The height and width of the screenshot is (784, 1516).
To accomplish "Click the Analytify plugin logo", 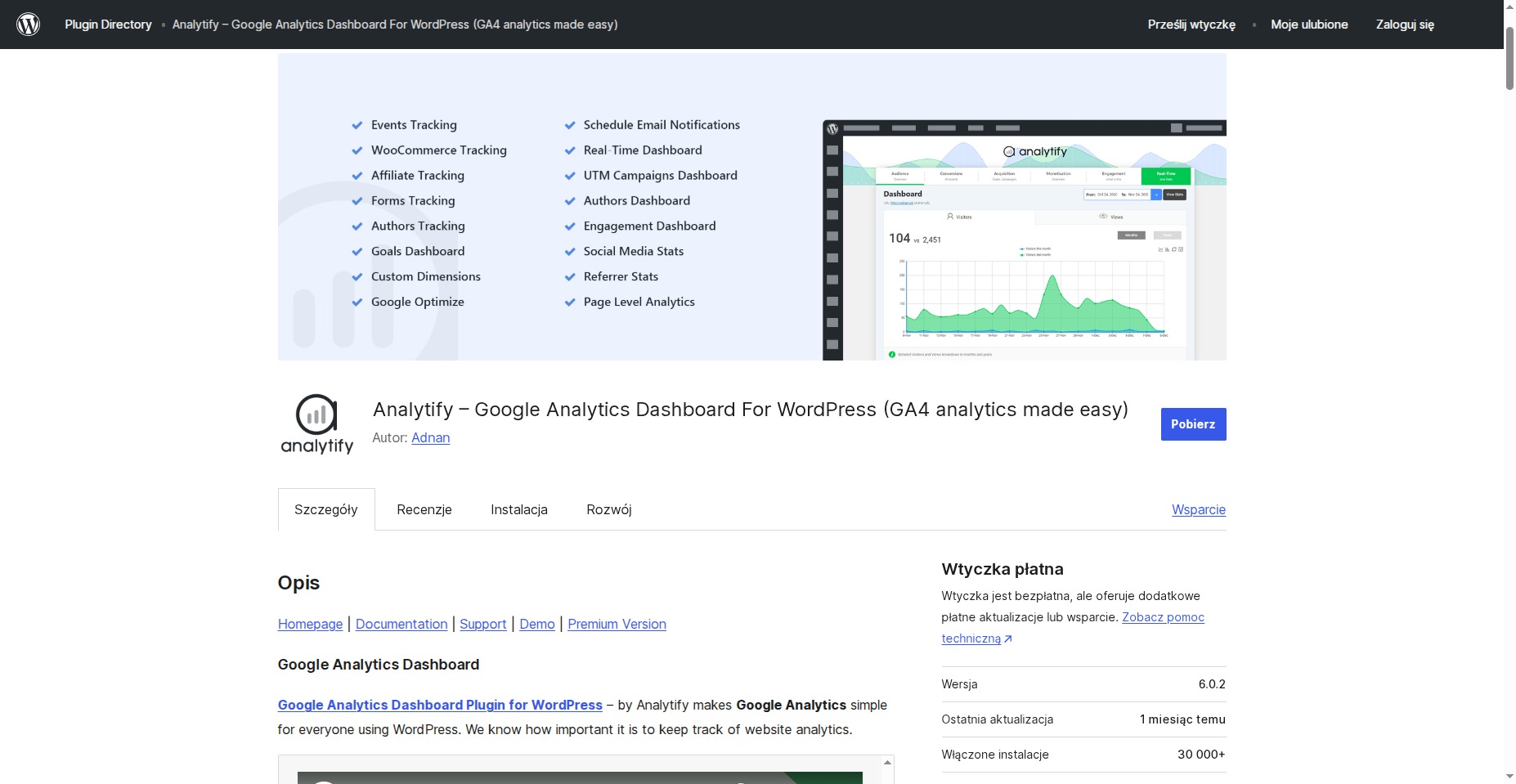I will [x=317, y=424].
